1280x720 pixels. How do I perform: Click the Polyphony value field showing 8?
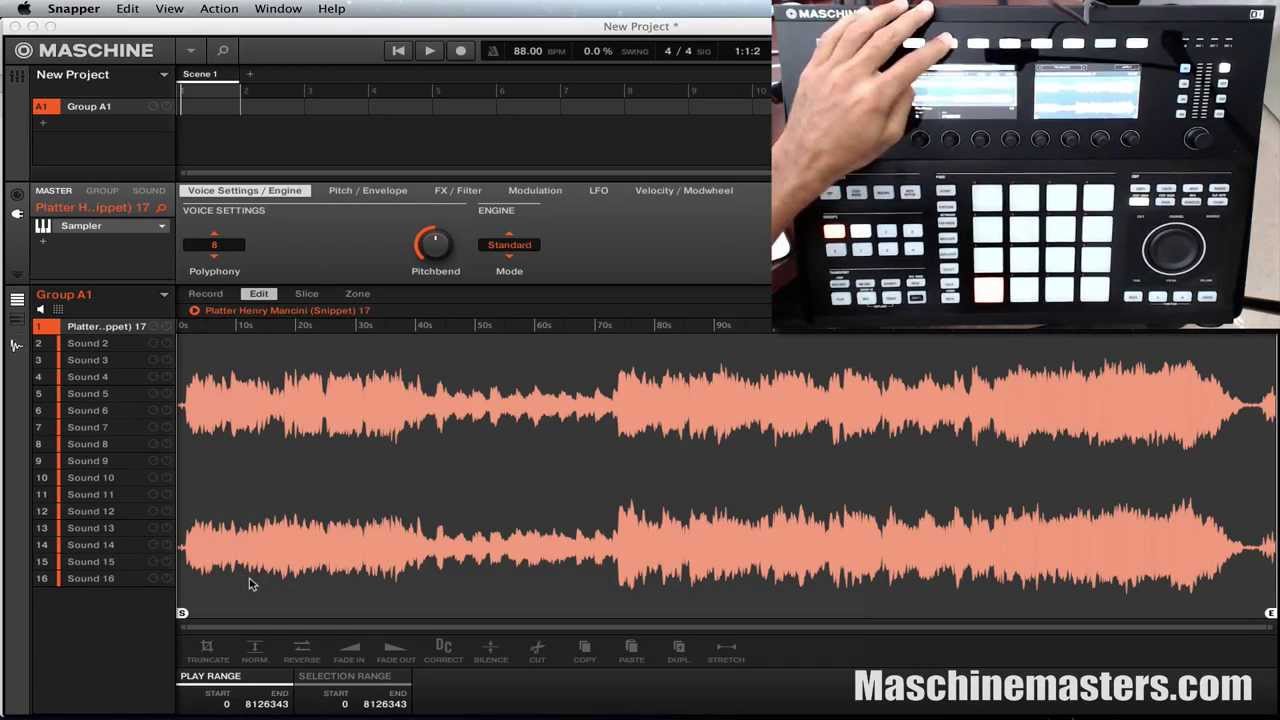[x=214, y=245]
